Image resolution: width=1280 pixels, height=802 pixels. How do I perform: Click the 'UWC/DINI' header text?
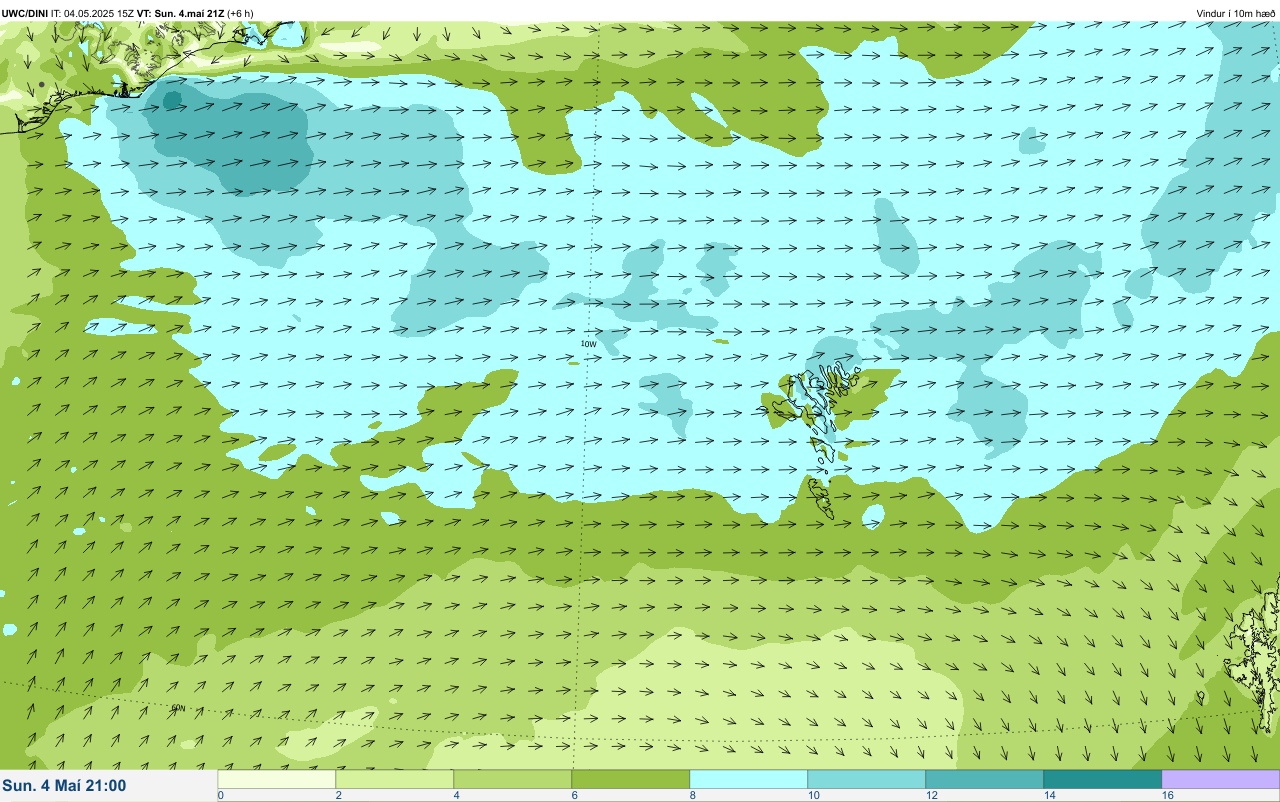[24, 13]
